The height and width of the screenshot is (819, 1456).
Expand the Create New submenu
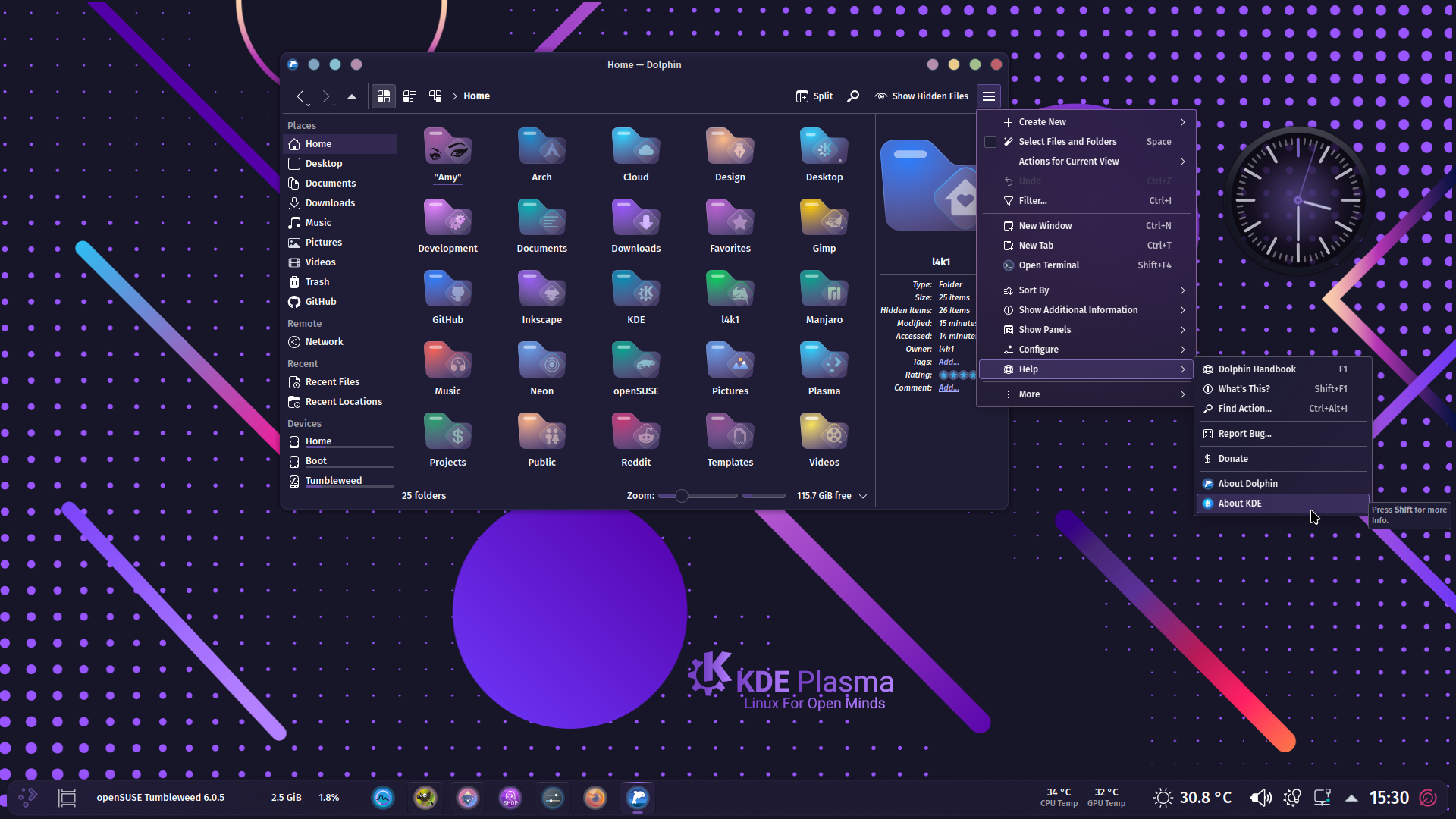(1087, 122)
